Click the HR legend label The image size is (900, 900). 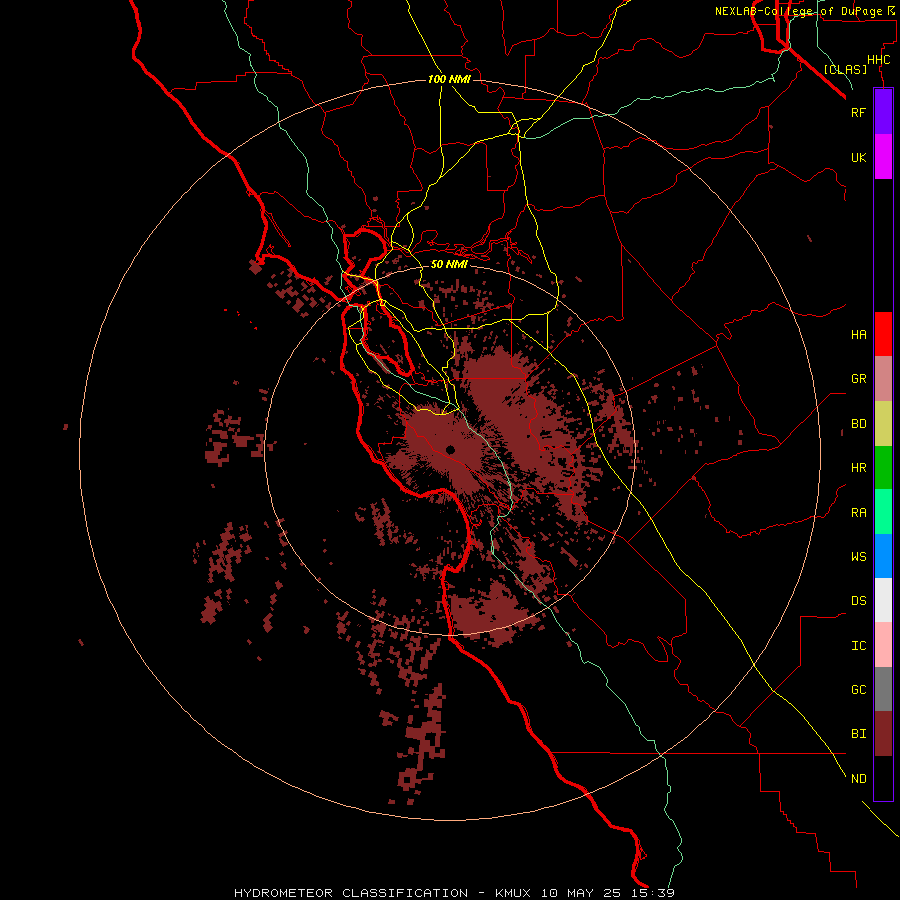tap(858, 468)
